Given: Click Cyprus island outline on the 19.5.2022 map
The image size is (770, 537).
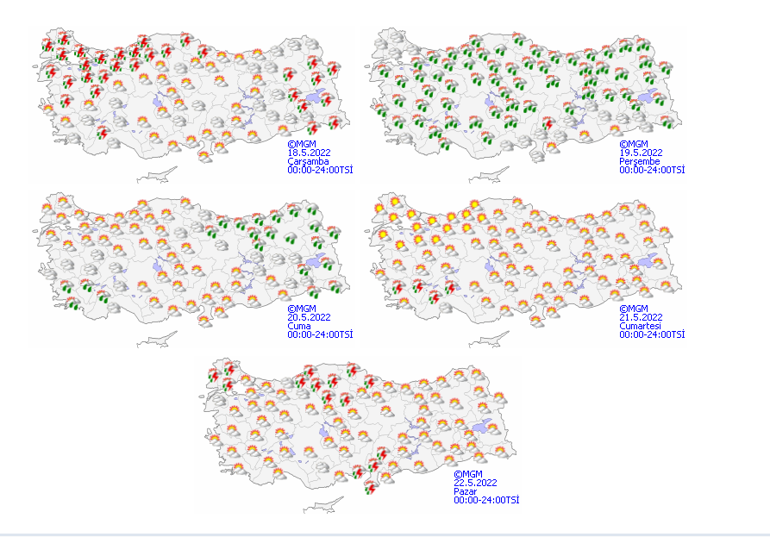Looking at the screenshot, I should pos(489,174).
